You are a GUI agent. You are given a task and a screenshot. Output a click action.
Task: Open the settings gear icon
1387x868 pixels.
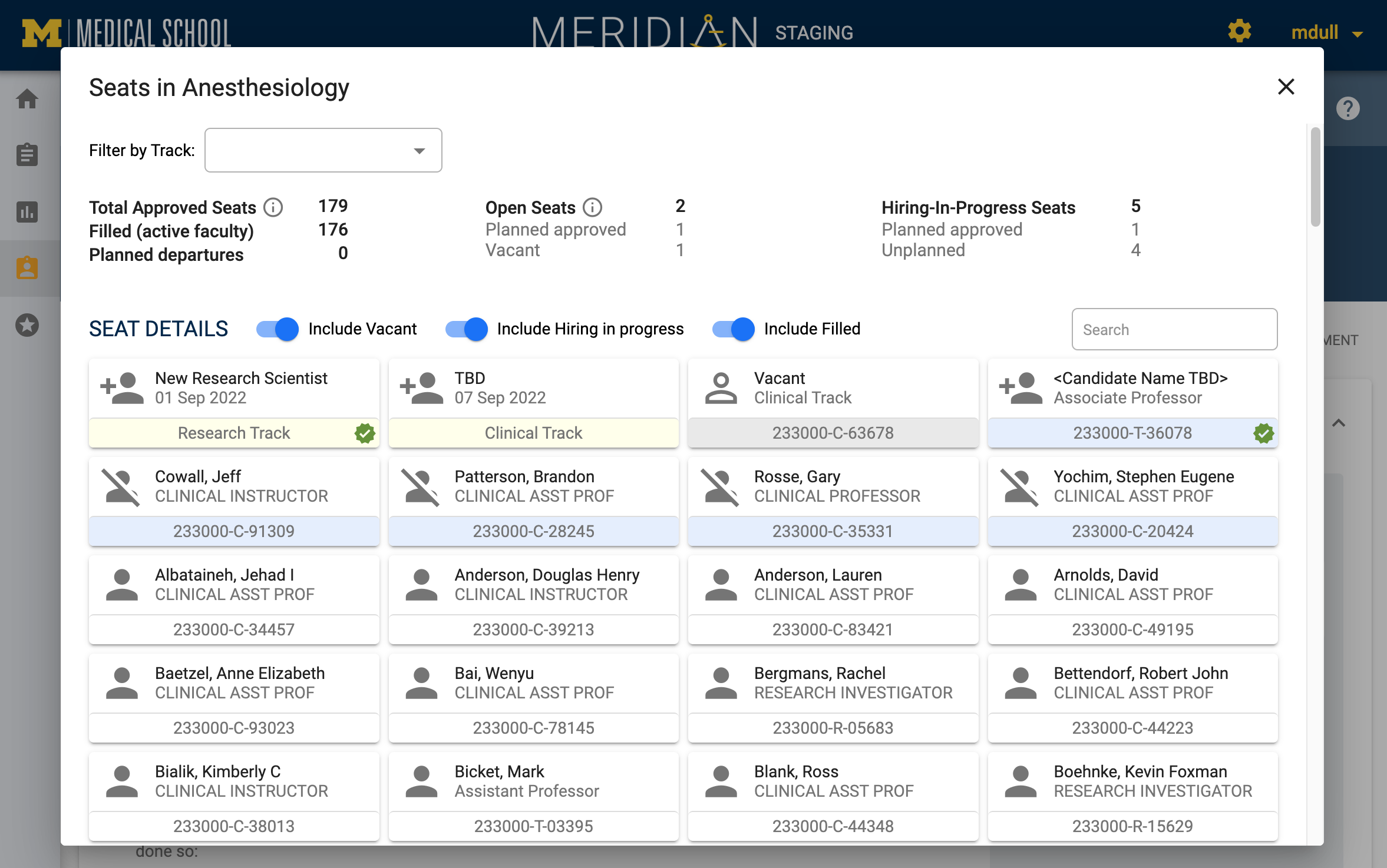click(x=1240, y=32)
